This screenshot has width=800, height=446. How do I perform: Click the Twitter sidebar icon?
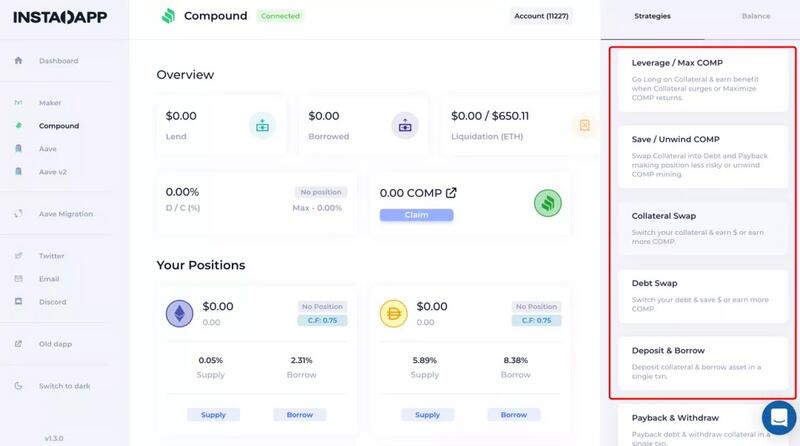18,256
